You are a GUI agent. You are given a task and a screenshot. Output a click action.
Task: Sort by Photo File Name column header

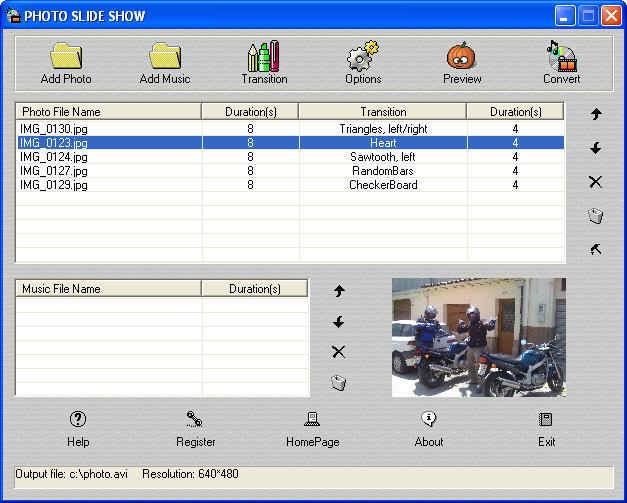pyautogui.click(x=108, y=112)
